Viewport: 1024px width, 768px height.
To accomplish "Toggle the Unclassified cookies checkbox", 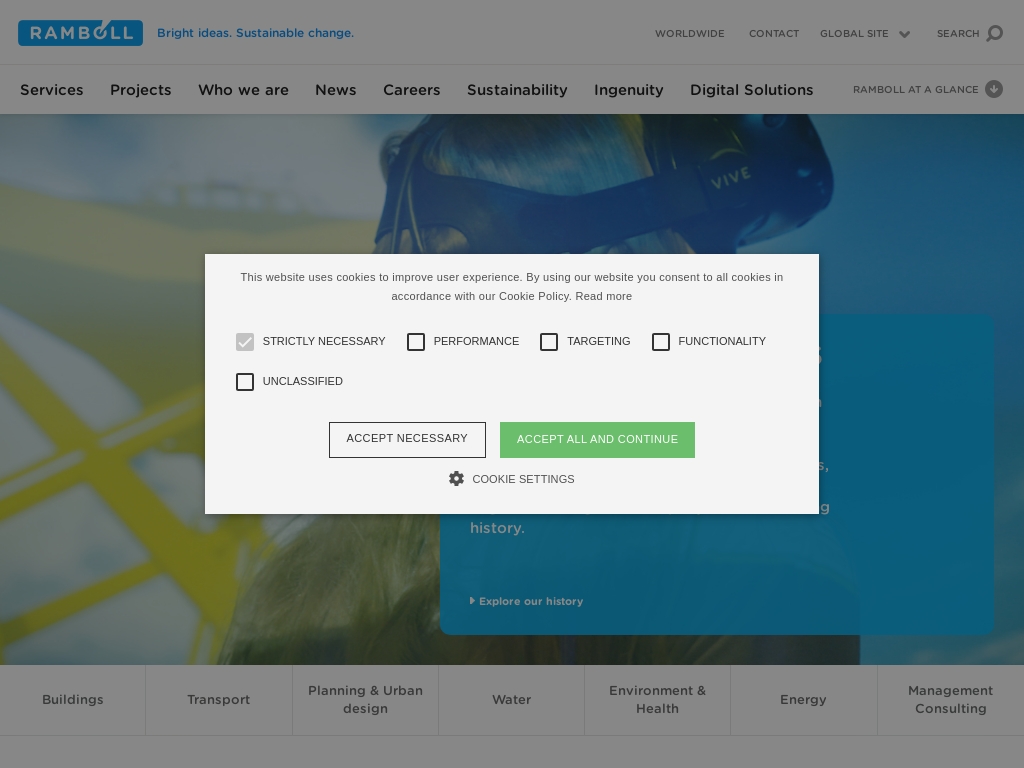I will click(x=245, y=382).
